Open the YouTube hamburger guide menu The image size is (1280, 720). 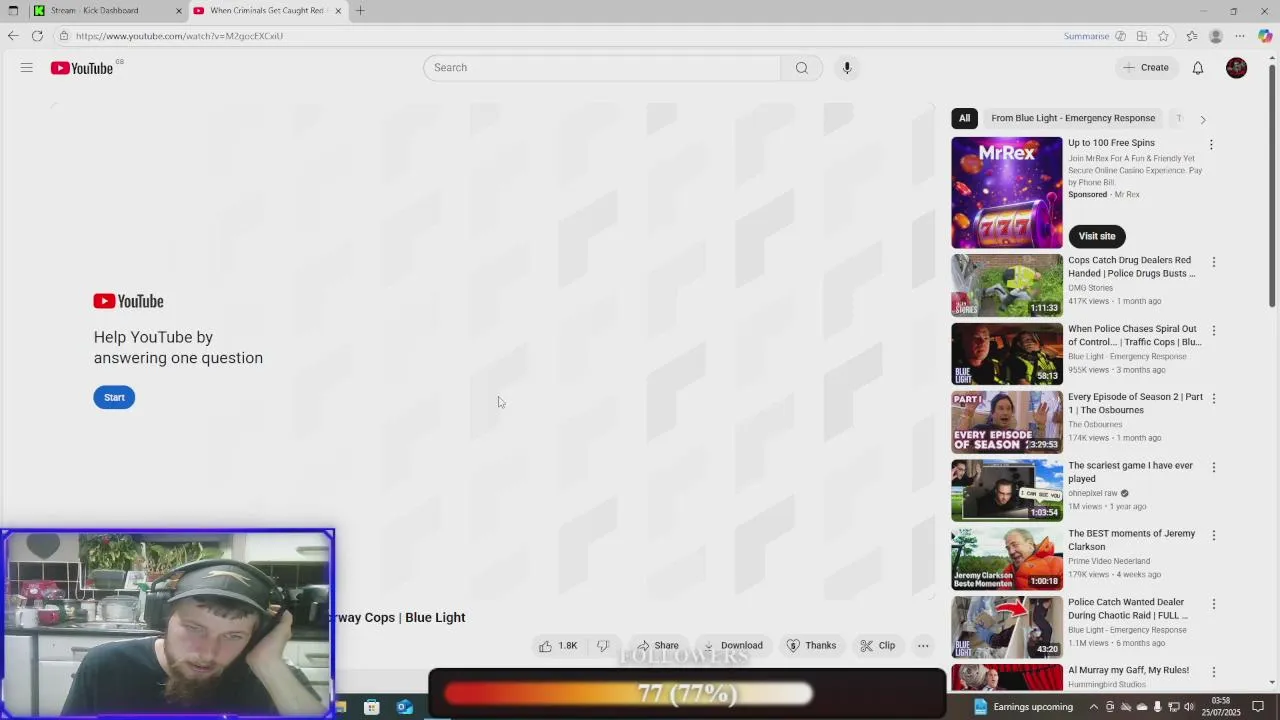point(27,68)
